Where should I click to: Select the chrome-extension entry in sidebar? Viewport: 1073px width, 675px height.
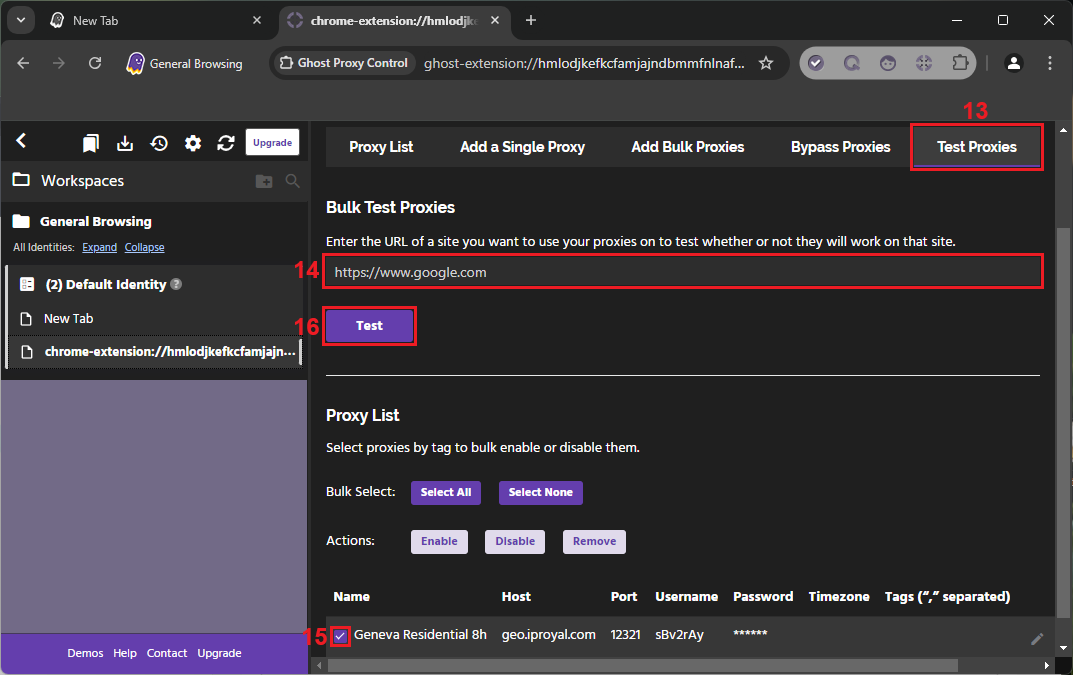(x=154, y=352)
